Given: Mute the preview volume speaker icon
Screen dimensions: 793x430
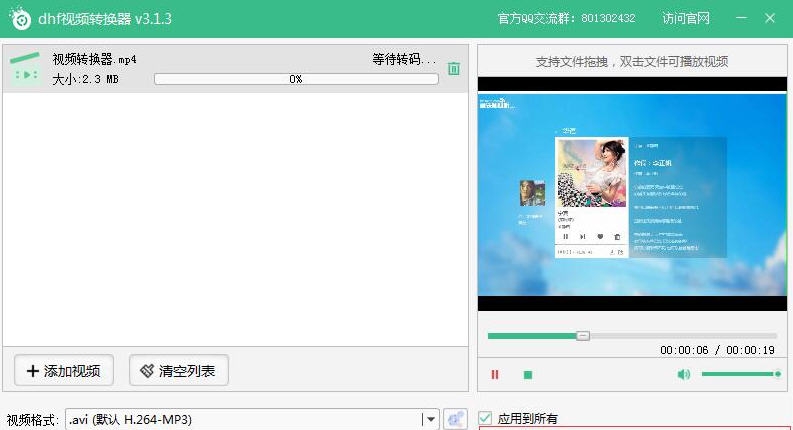Looking at the screenshot, I should click(x=683, y=374).
